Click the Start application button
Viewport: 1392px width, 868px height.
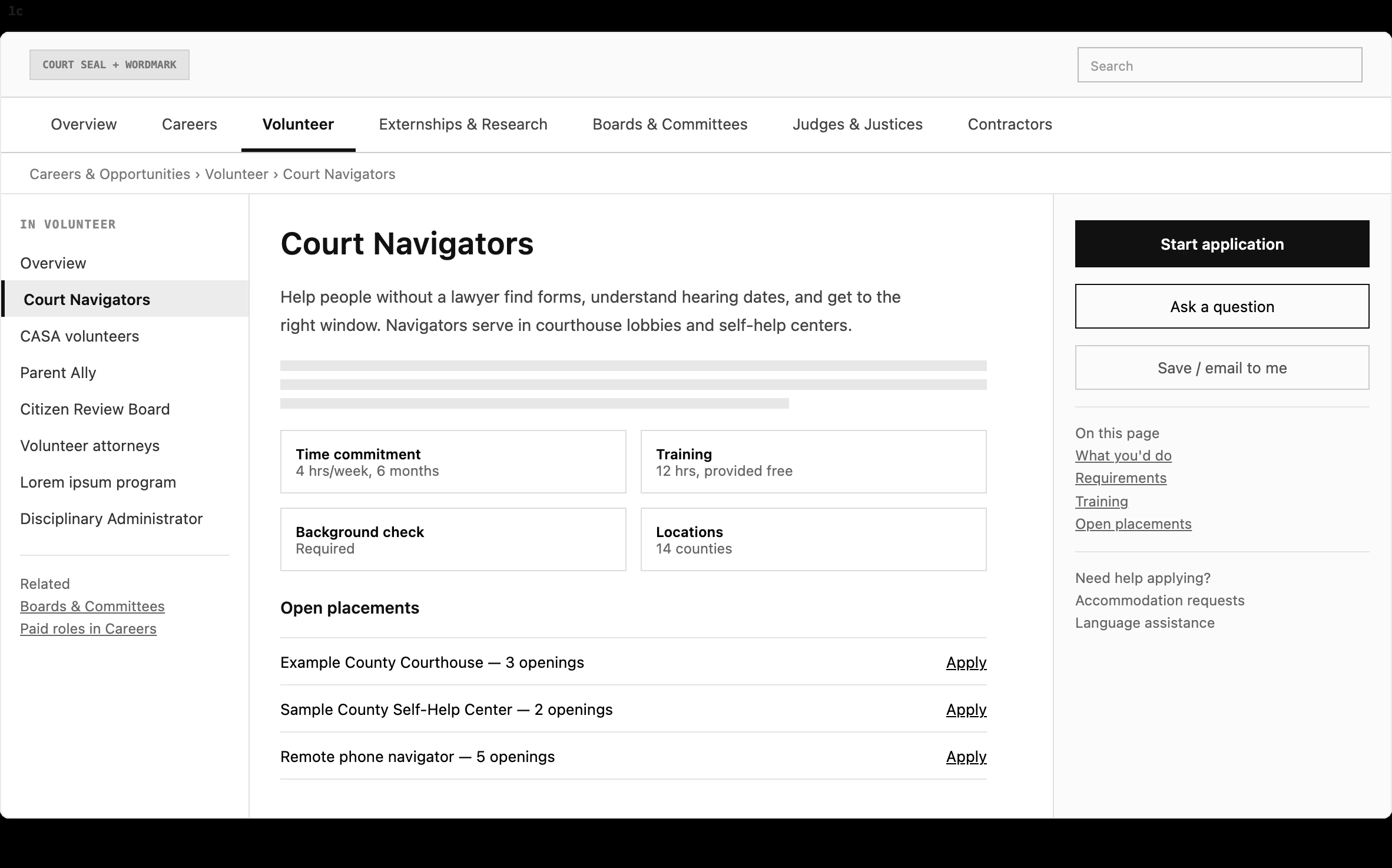point(1222,244)
